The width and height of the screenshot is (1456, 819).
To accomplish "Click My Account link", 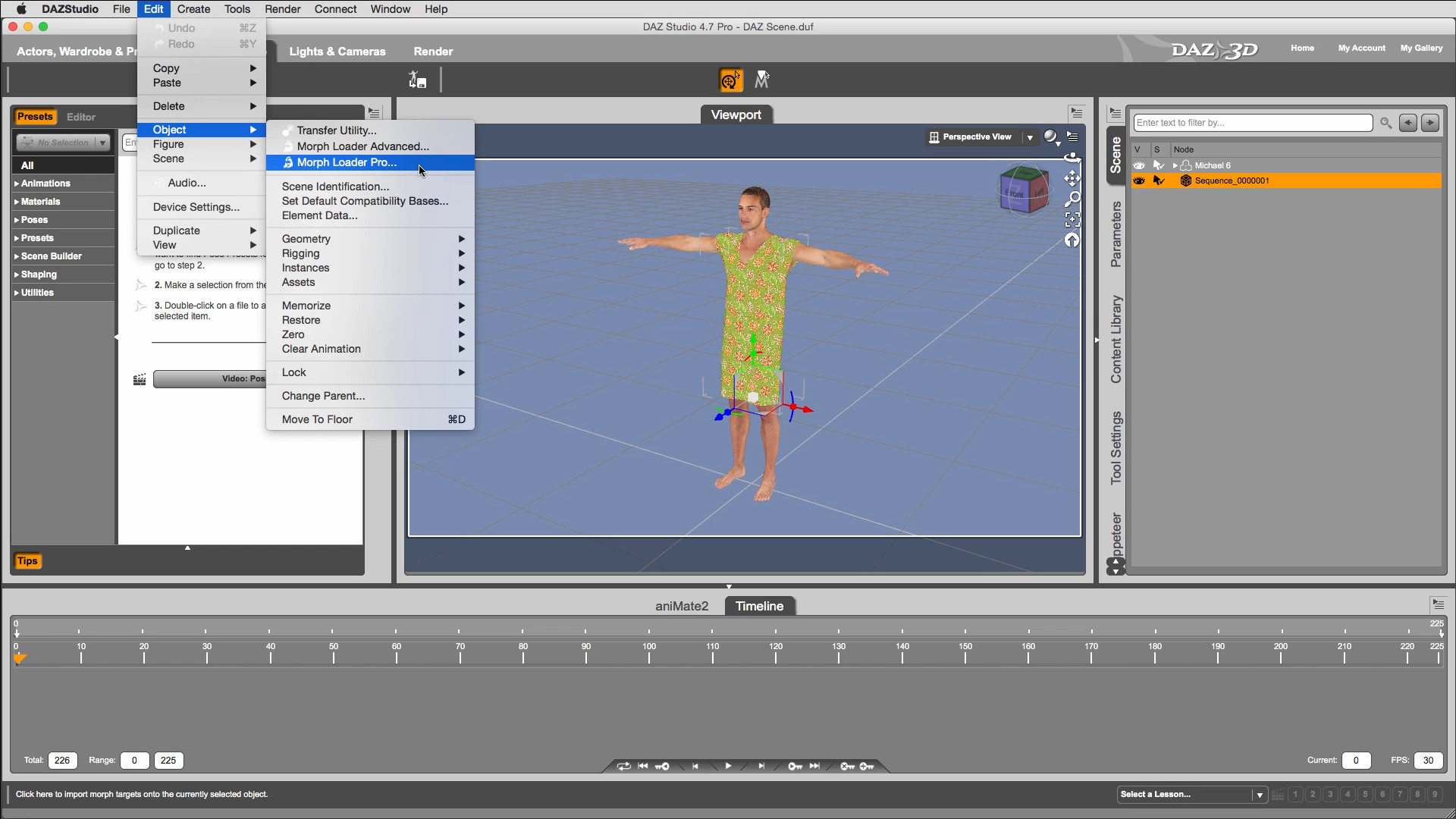I will 1361,48.
